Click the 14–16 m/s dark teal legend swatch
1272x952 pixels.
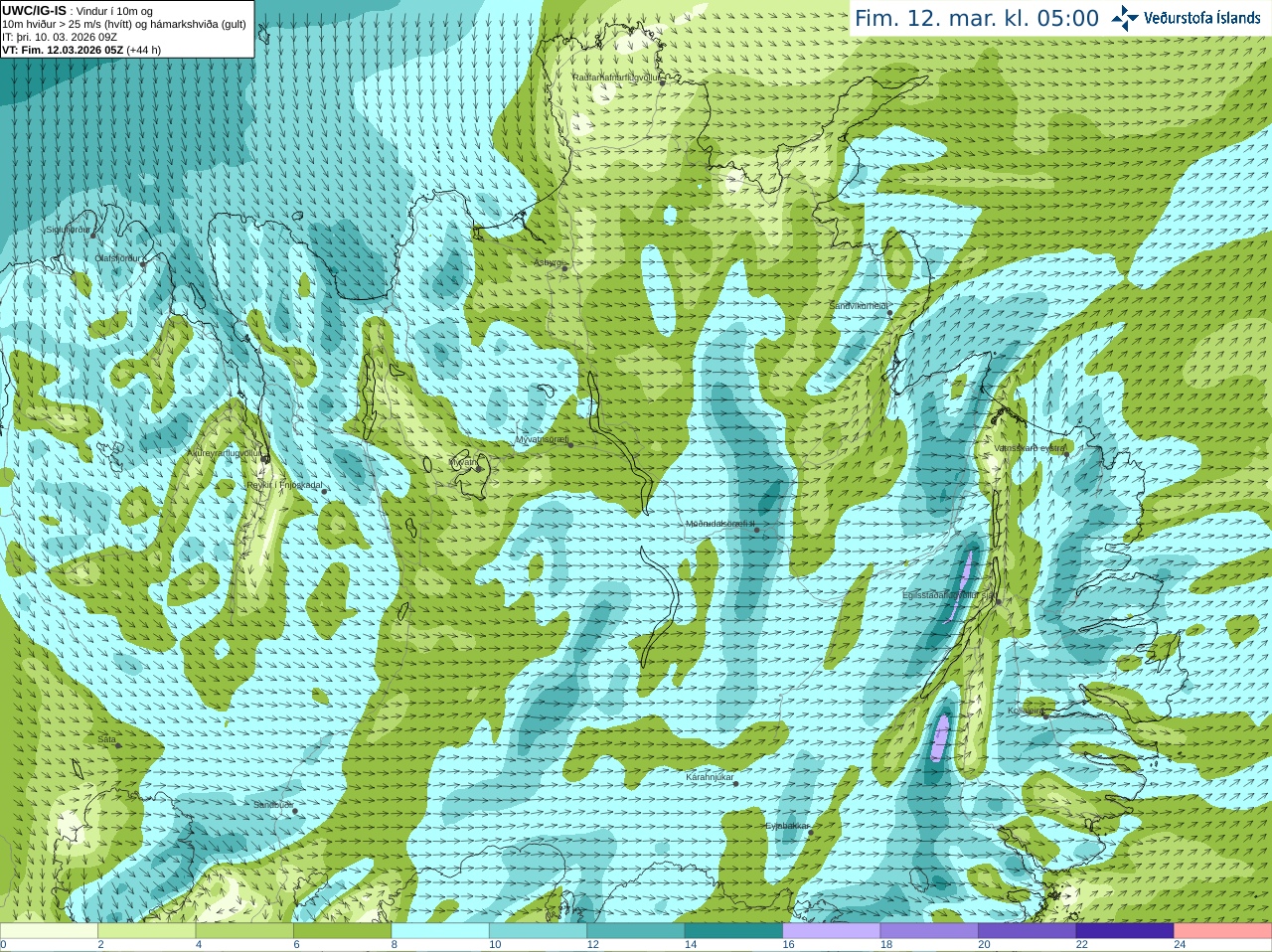733,931
